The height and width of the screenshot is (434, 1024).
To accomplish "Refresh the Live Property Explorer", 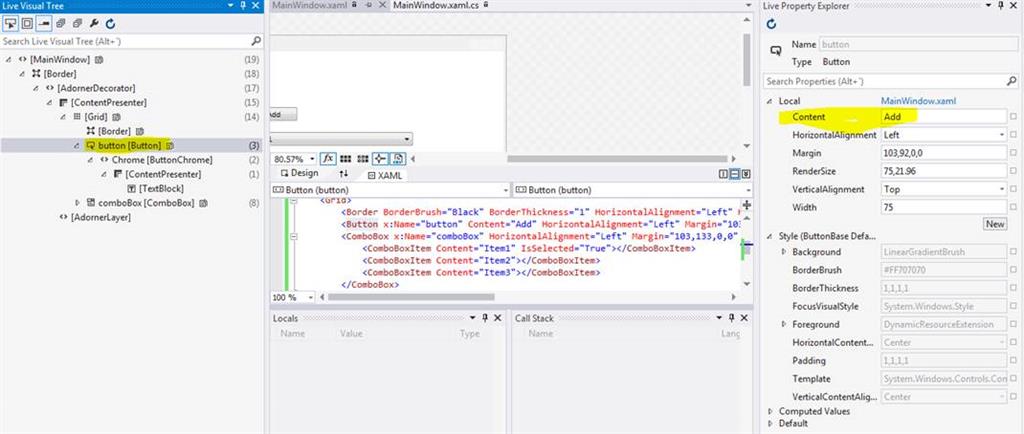I will coord(771,24).
